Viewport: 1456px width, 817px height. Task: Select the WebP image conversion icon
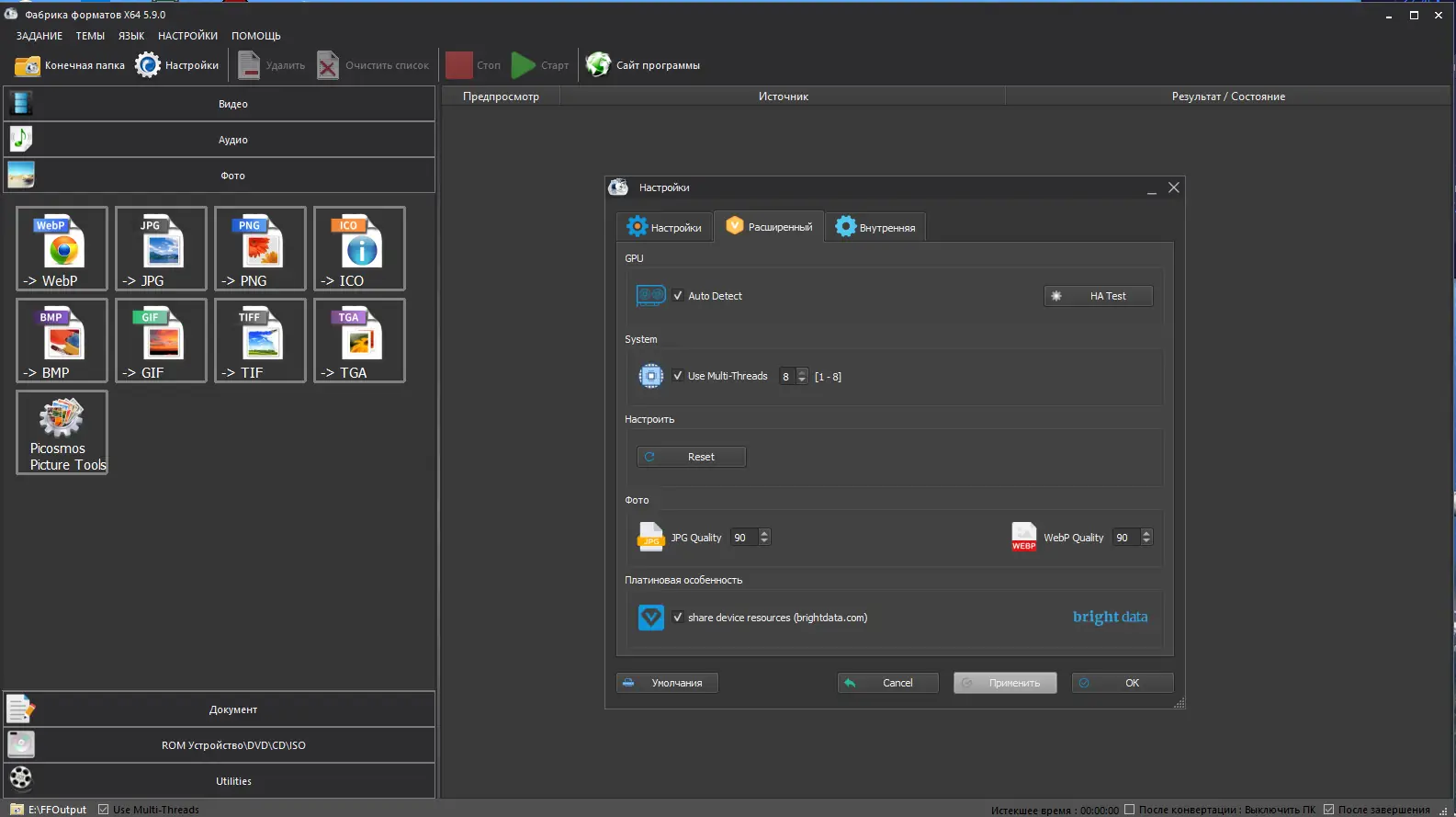pyautogui.click(x=62, y=248)
